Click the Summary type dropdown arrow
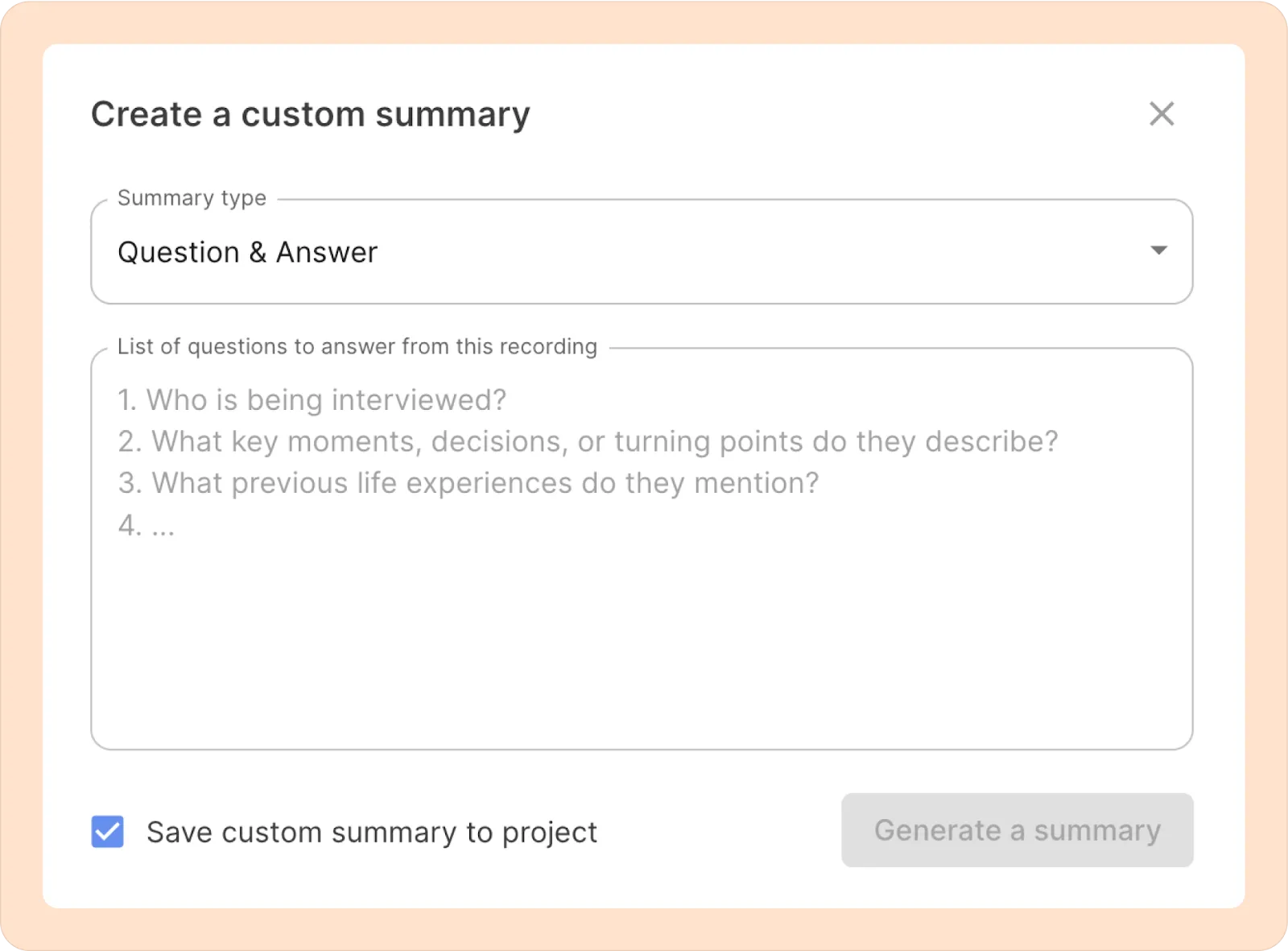1288x951 pixels. tap(1158, 250)
